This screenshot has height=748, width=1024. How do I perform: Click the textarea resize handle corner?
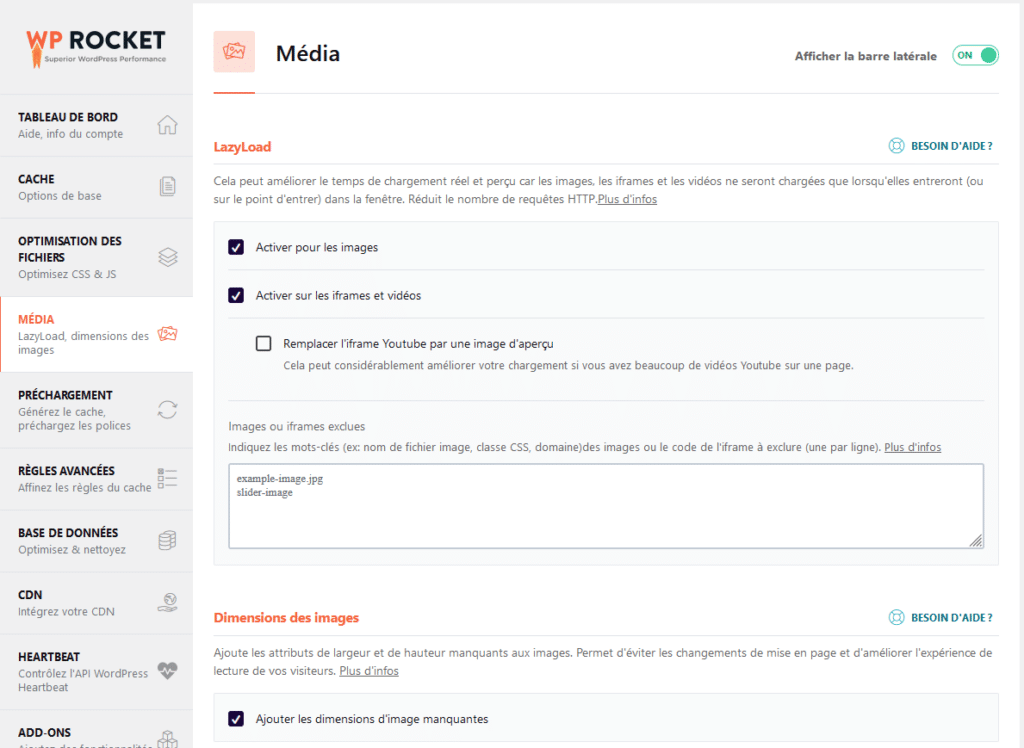pos(976,540)
